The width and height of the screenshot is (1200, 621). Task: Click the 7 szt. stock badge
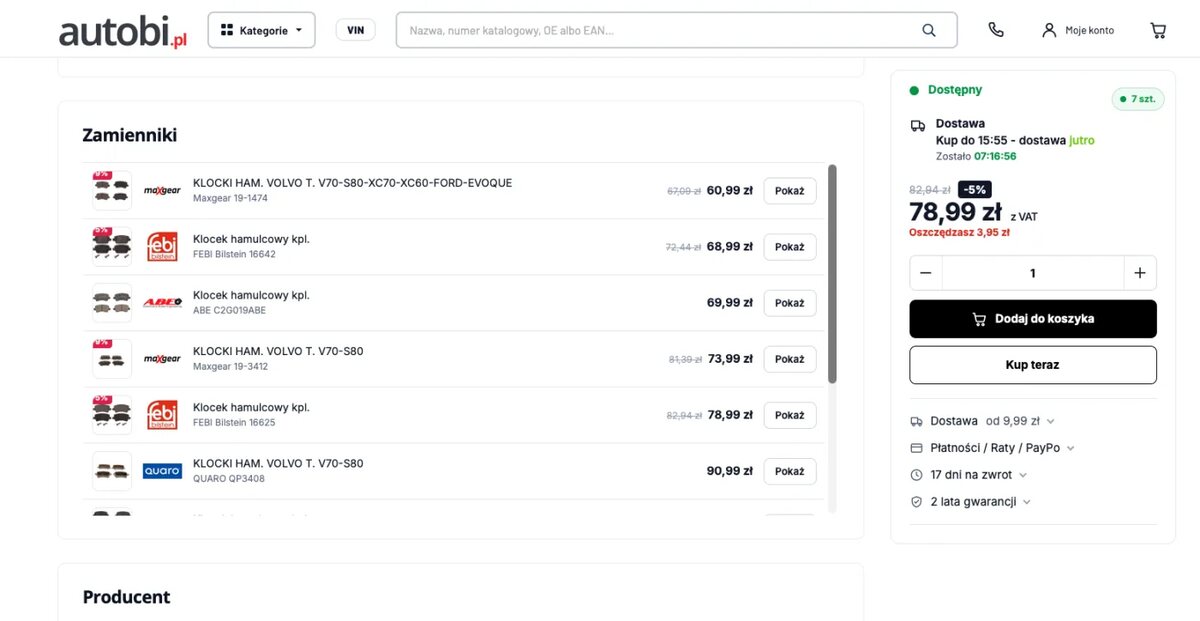tap(1138, 99)
